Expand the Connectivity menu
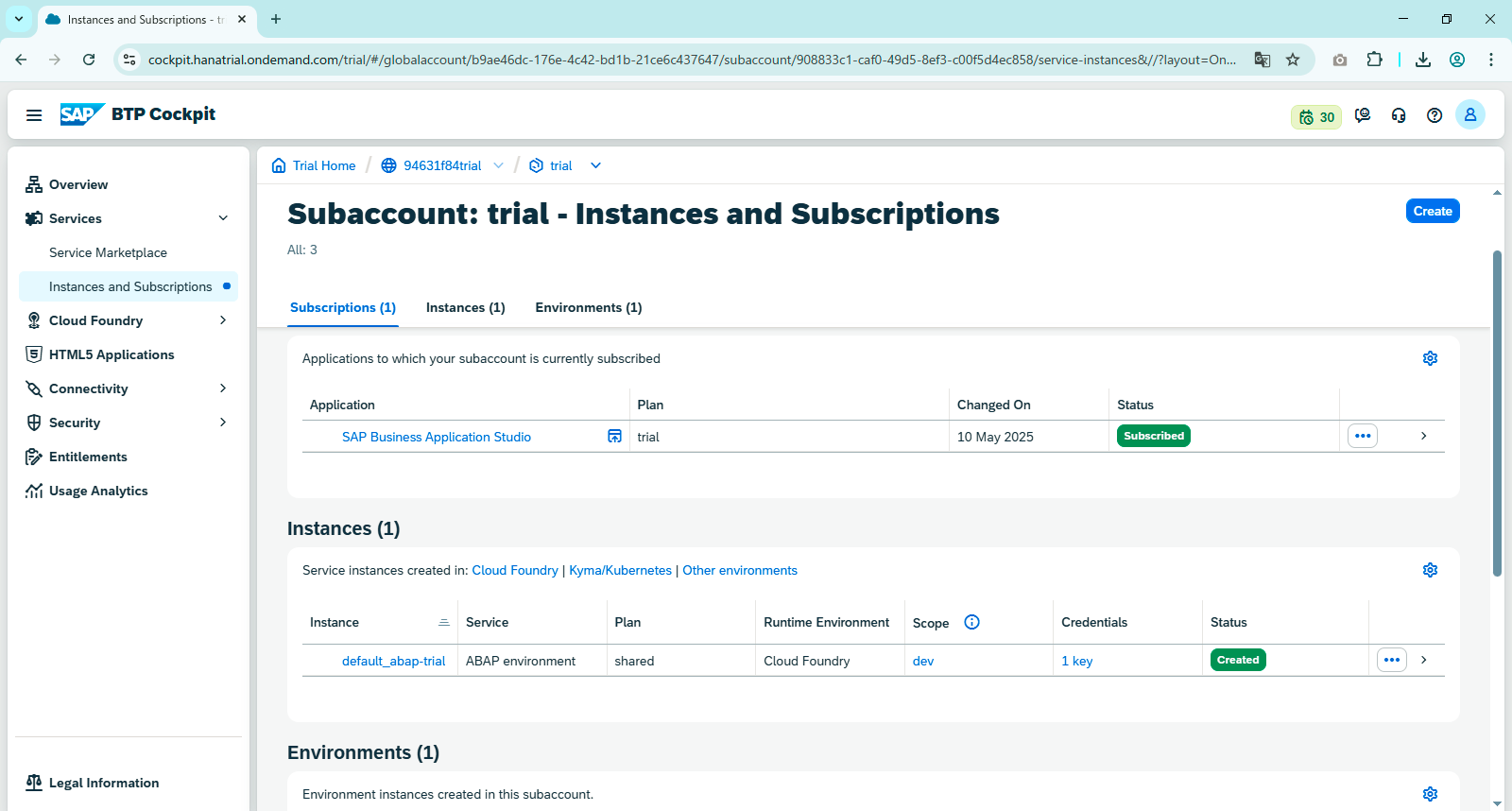Image resolution: width=1512 pixels, height=811 pixels. (x=223, y=388)
